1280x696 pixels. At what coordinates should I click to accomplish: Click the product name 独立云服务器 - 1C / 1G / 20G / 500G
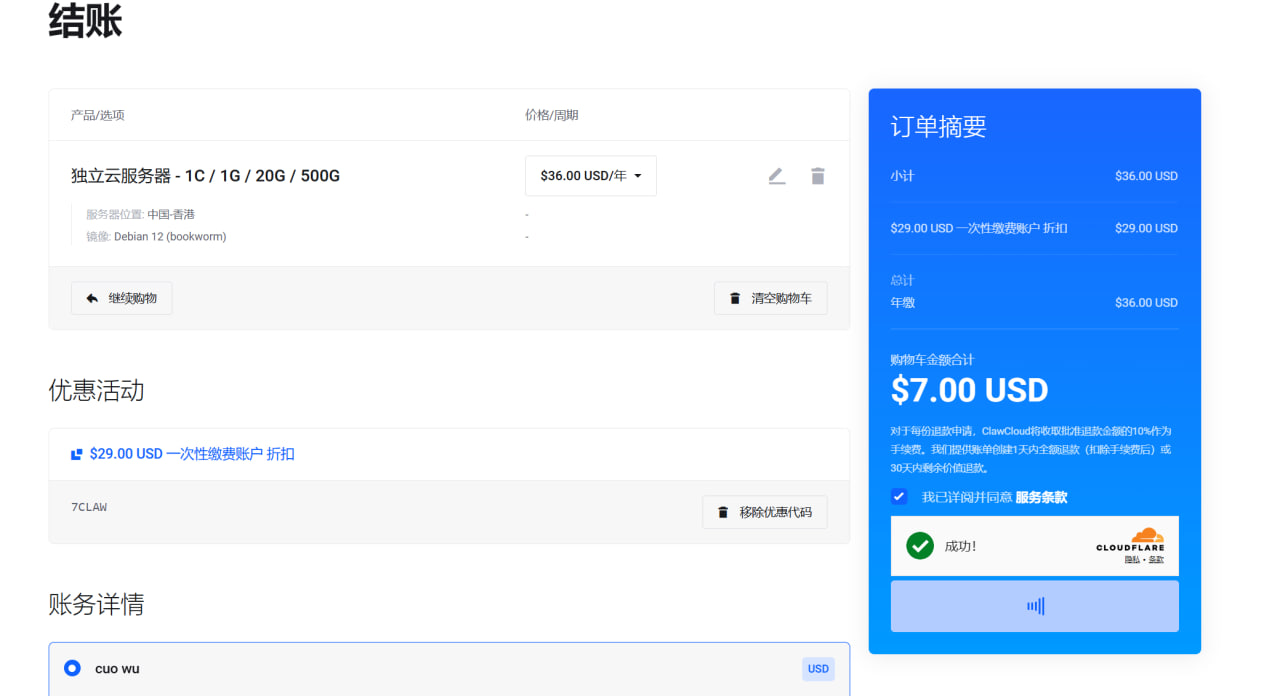[x=205, y=176]
